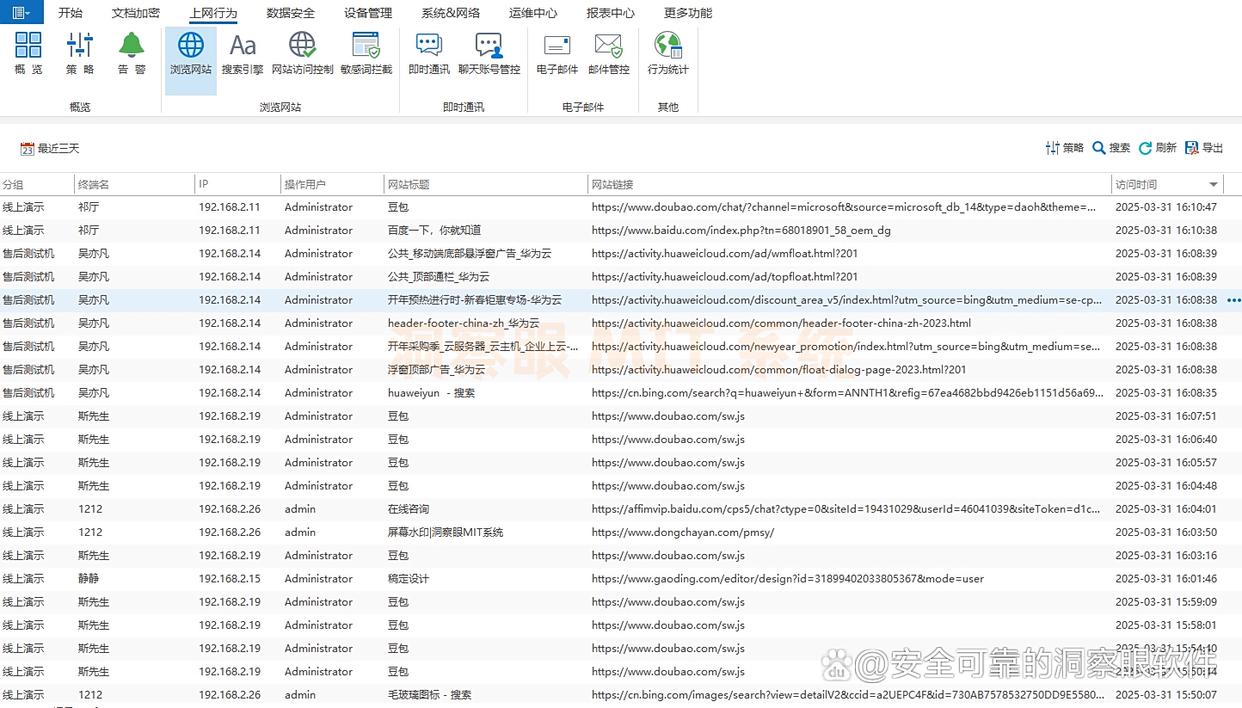Open the 搜索引擎 icon
1242x708 pixels.
[242, 54]
